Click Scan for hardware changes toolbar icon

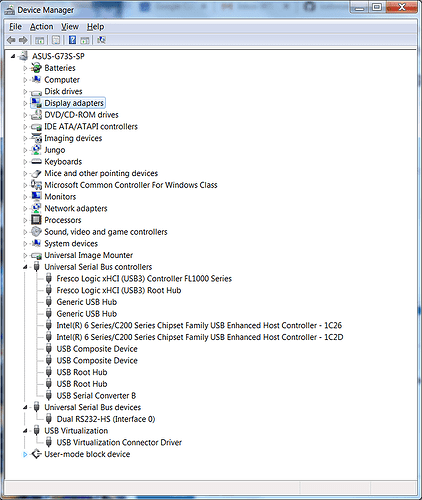point(101,40)
